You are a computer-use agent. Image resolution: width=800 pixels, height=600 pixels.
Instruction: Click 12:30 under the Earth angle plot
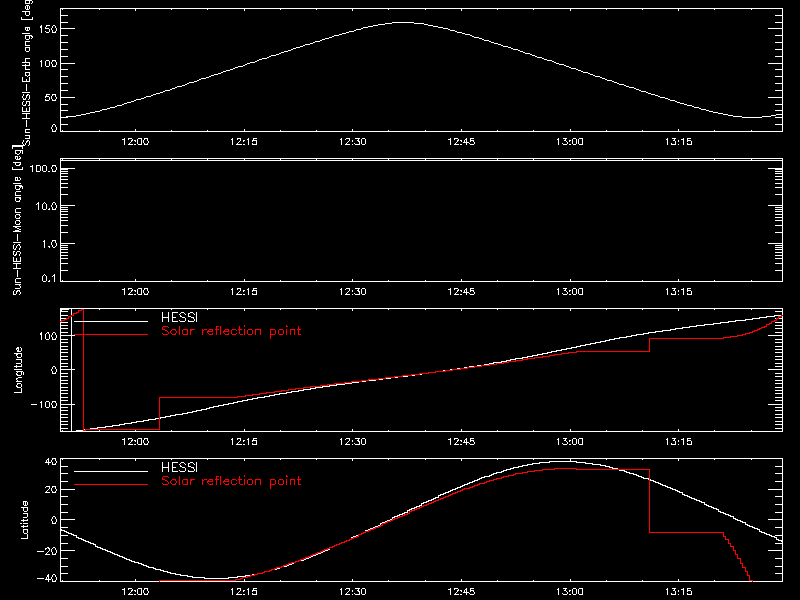pos(353,141)
